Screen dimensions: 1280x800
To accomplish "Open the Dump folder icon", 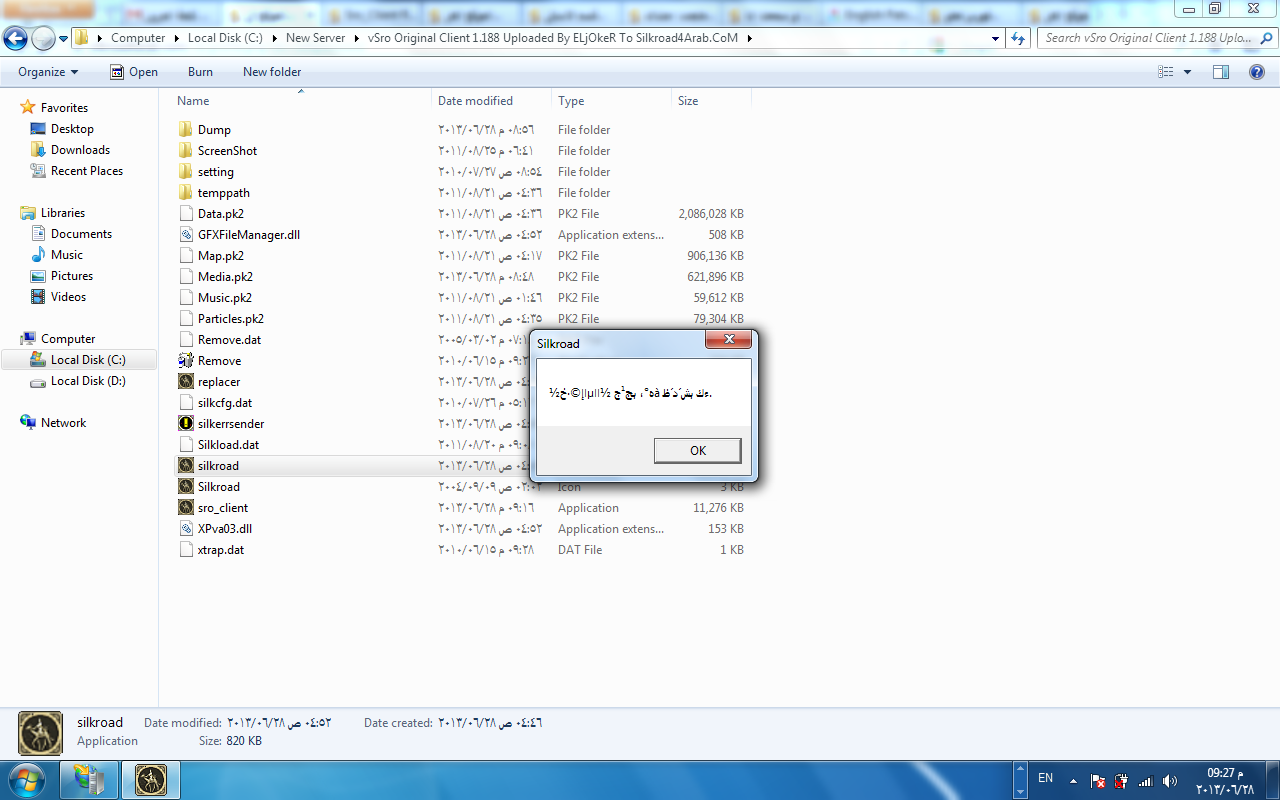I will (186, 129).
